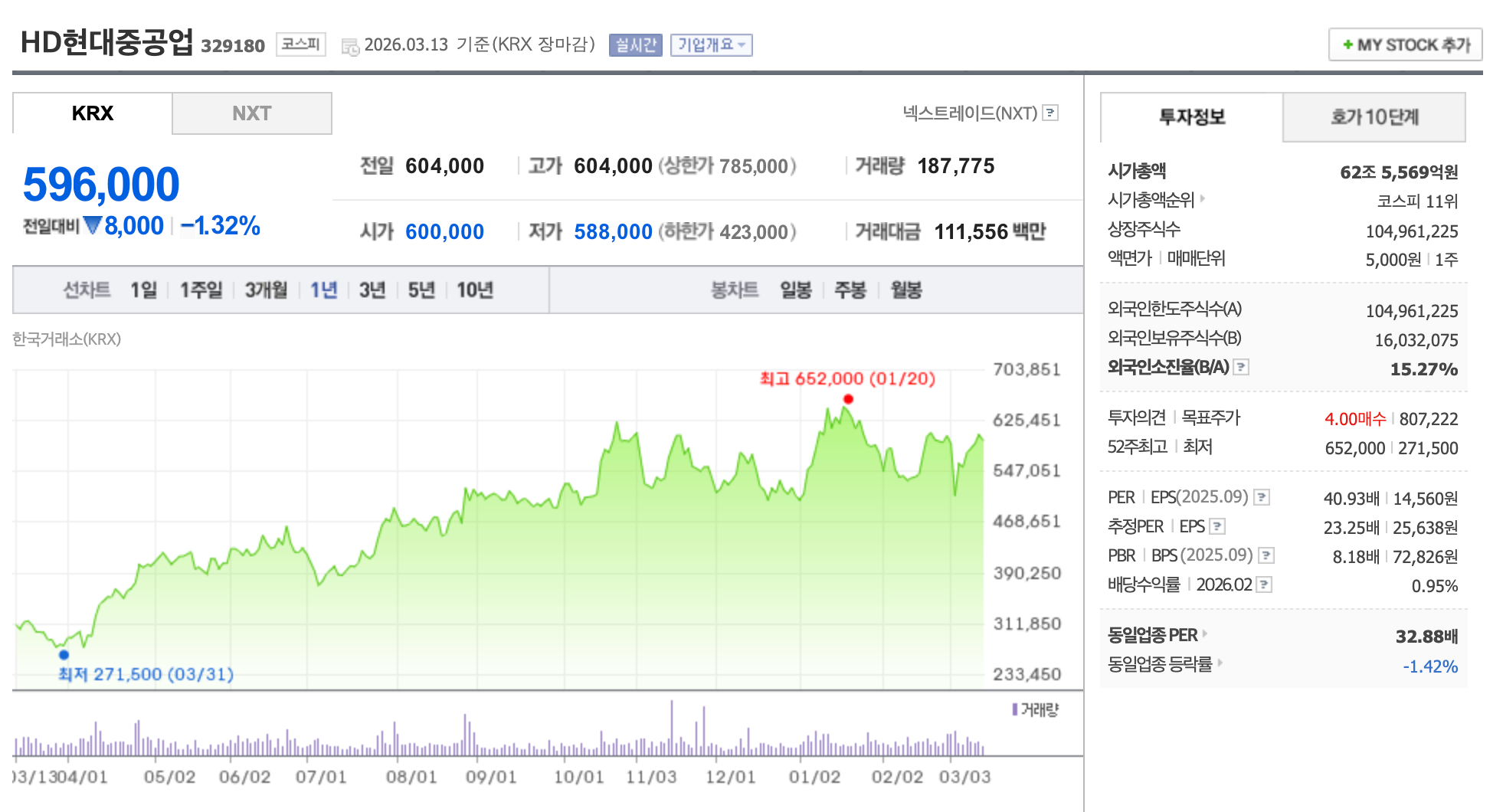This screenshot has height=812, width=1503.
Task: Click the red 최고 652,000 chart marker
Action: pos(848,399)
